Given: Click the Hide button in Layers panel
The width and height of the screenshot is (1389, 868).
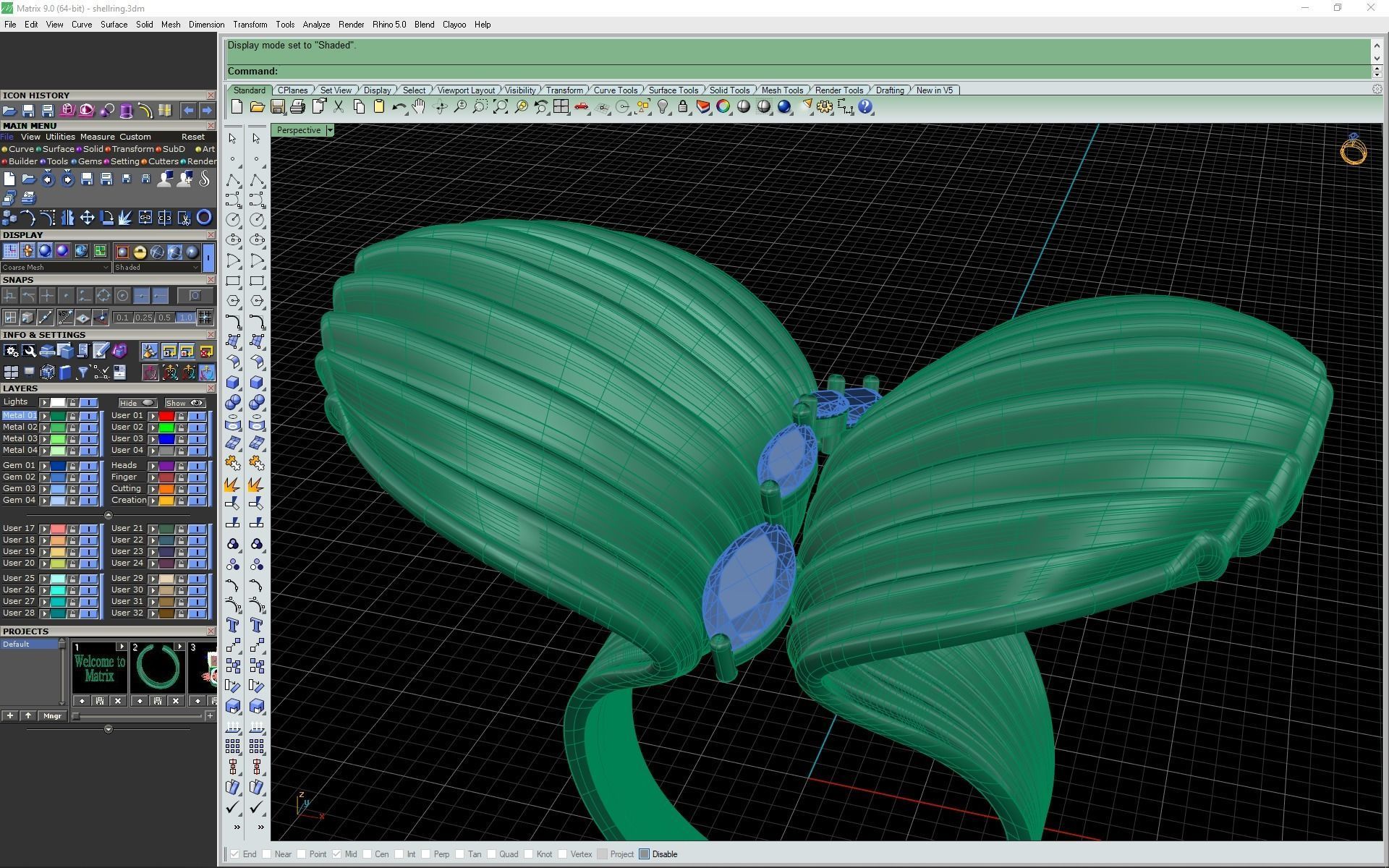Looking at the screenshot, I should [x=137, y=403].
